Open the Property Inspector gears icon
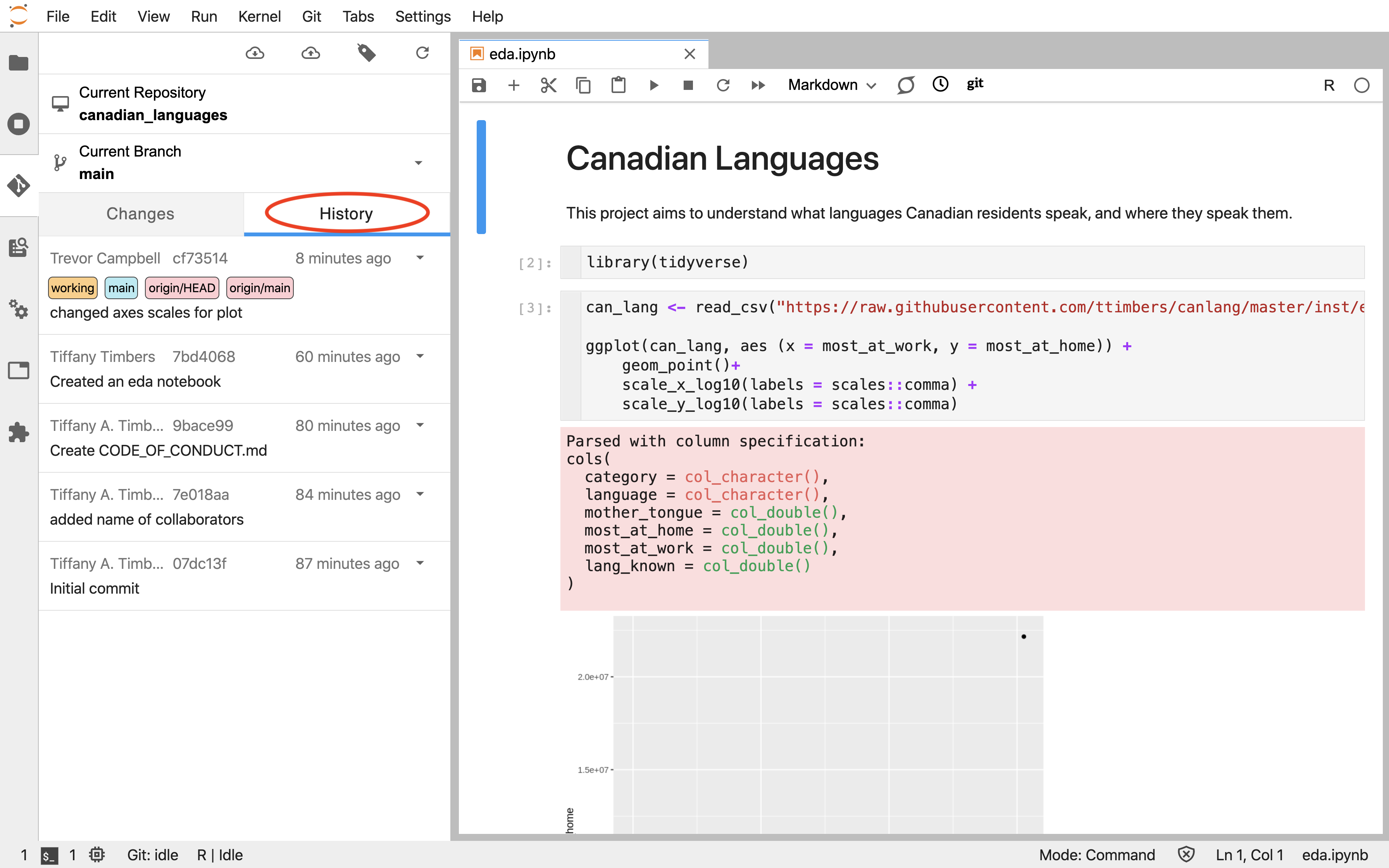Image resolution: width=1389 pixels, height=868 pixels. point(18,309)
